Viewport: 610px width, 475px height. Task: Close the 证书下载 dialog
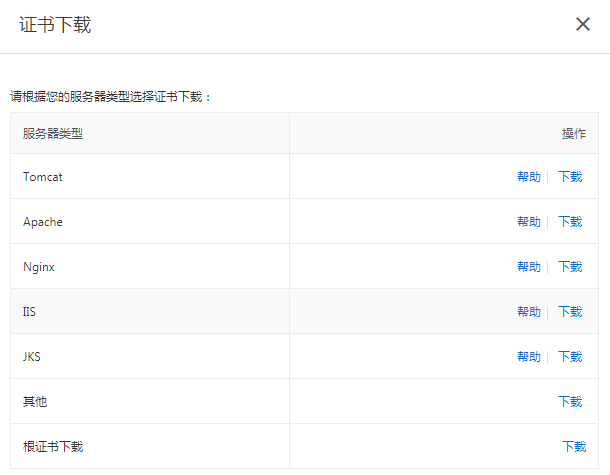click(583, 24)
